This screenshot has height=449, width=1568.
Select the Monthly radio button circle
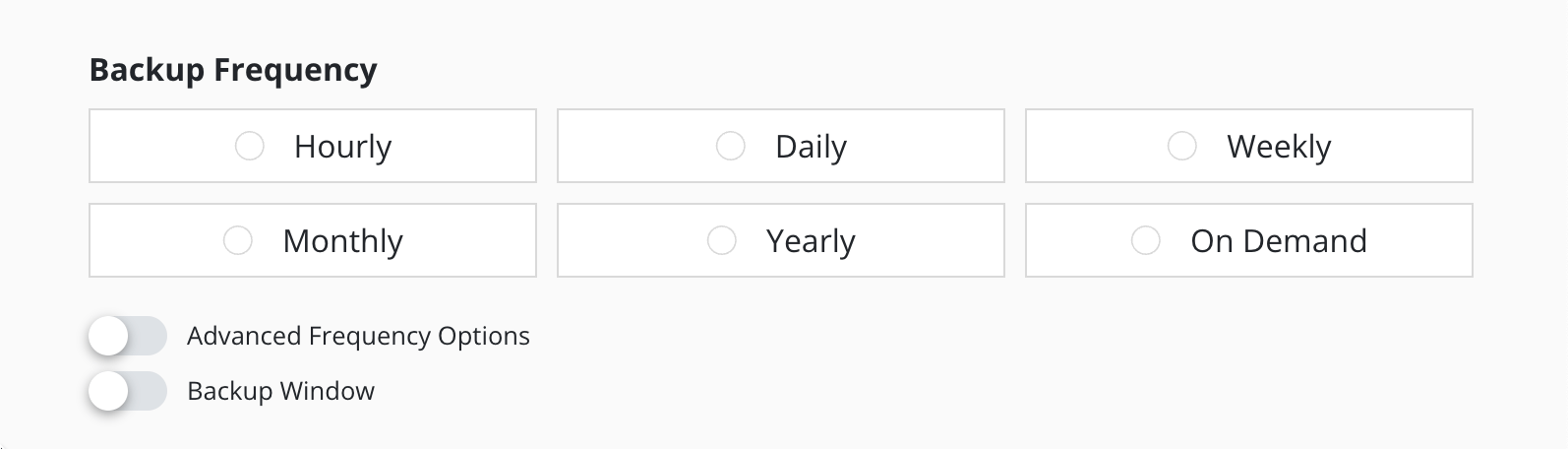(x=238, y=241)
